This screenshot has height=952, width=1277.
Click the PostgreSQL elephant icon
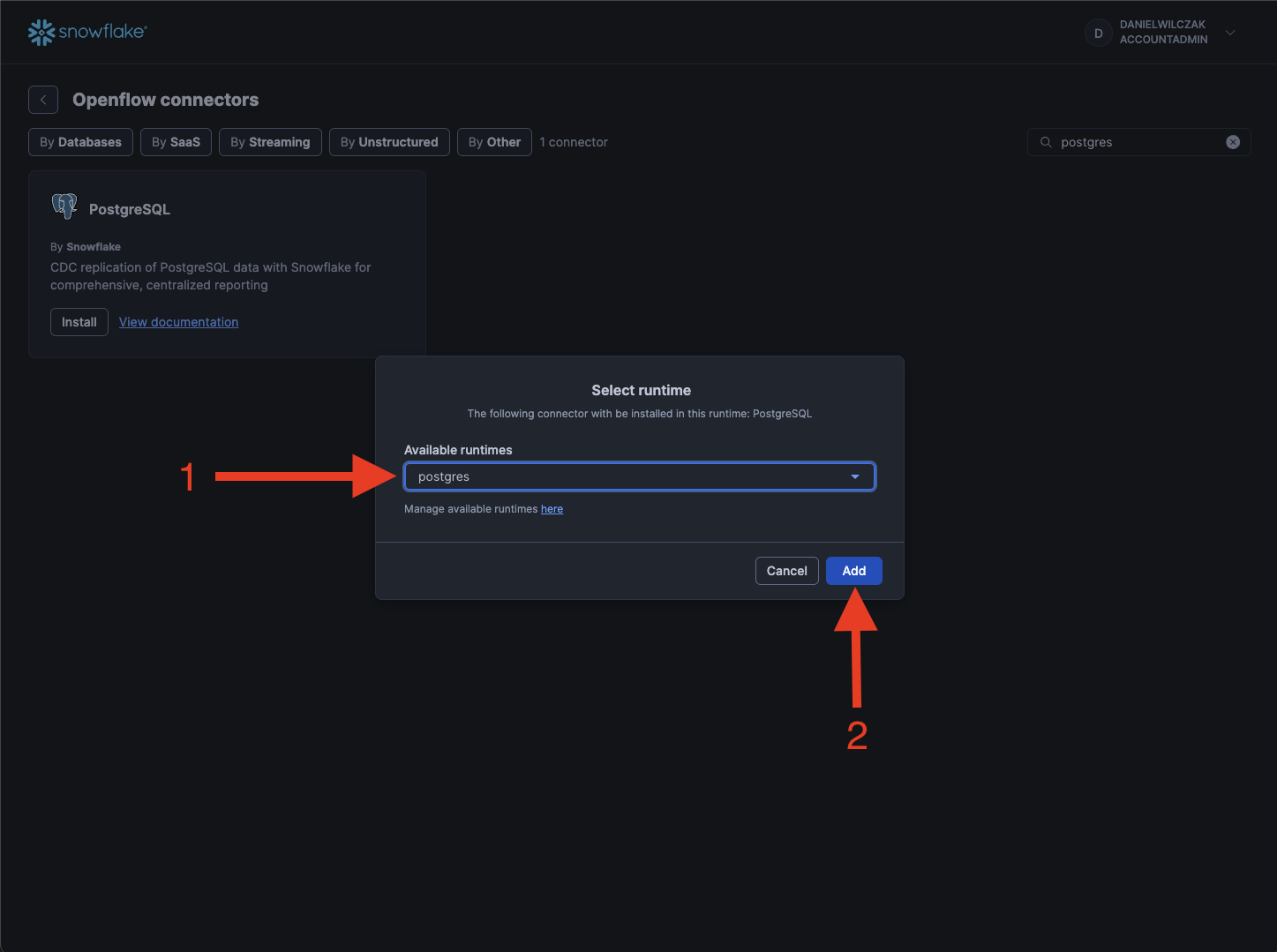point(64,206)
